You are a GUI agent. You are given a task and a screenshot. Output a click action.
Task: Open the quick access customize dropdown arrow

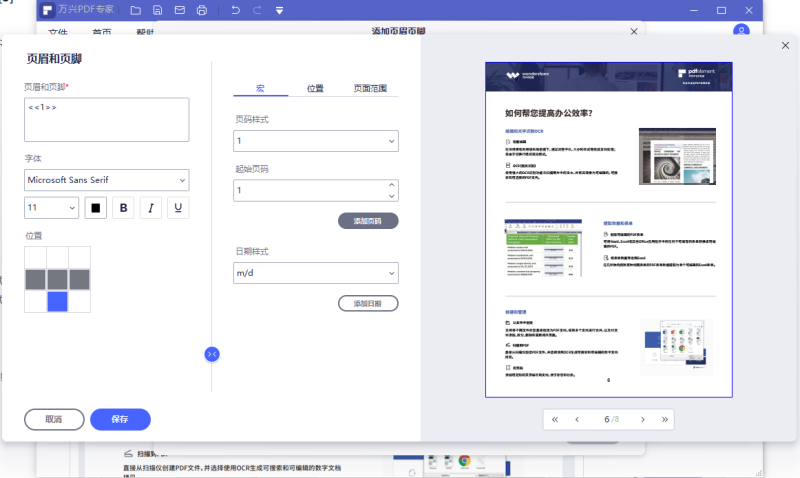279,11
